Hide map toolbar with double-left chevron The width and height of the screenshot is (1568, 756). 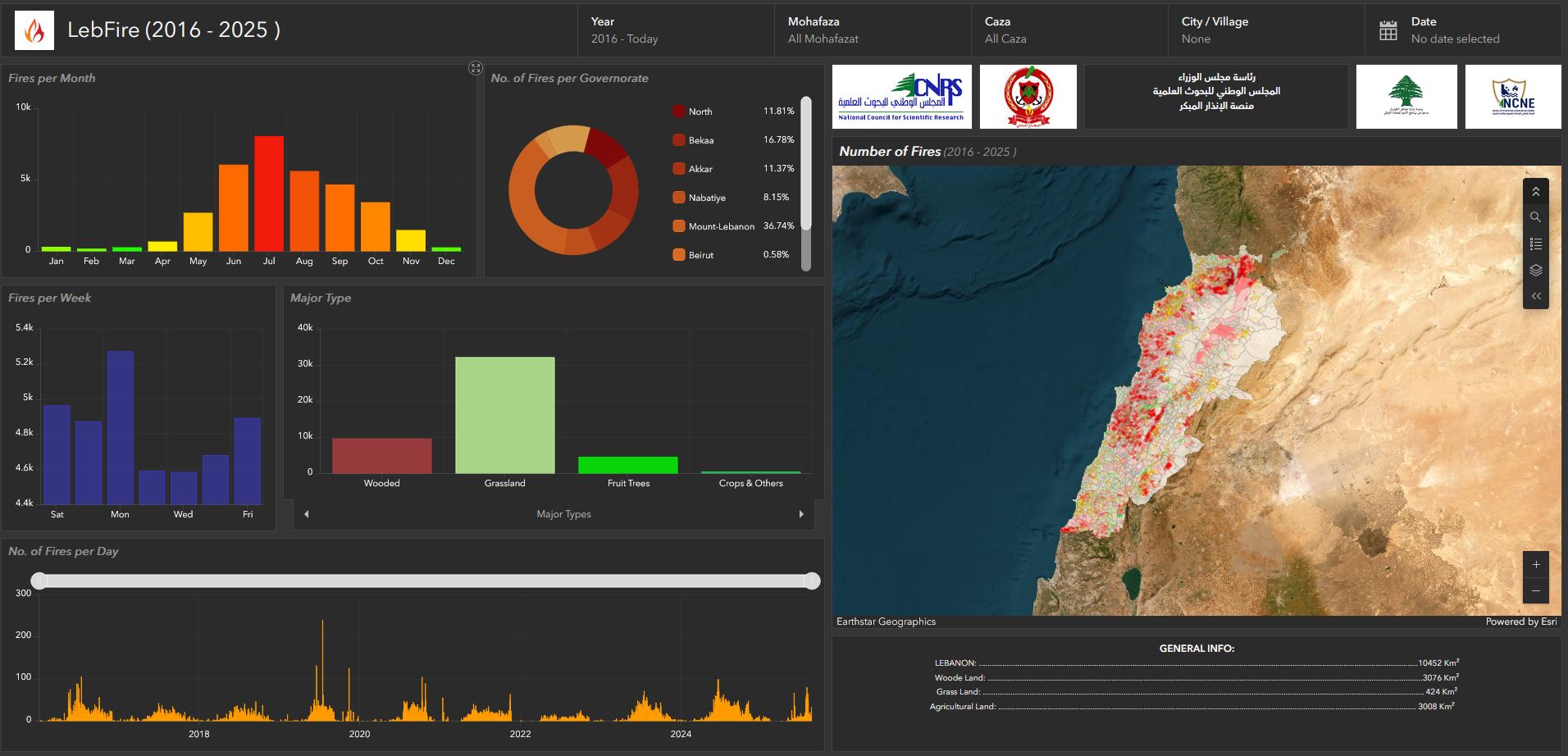(x=1535, y=296)
